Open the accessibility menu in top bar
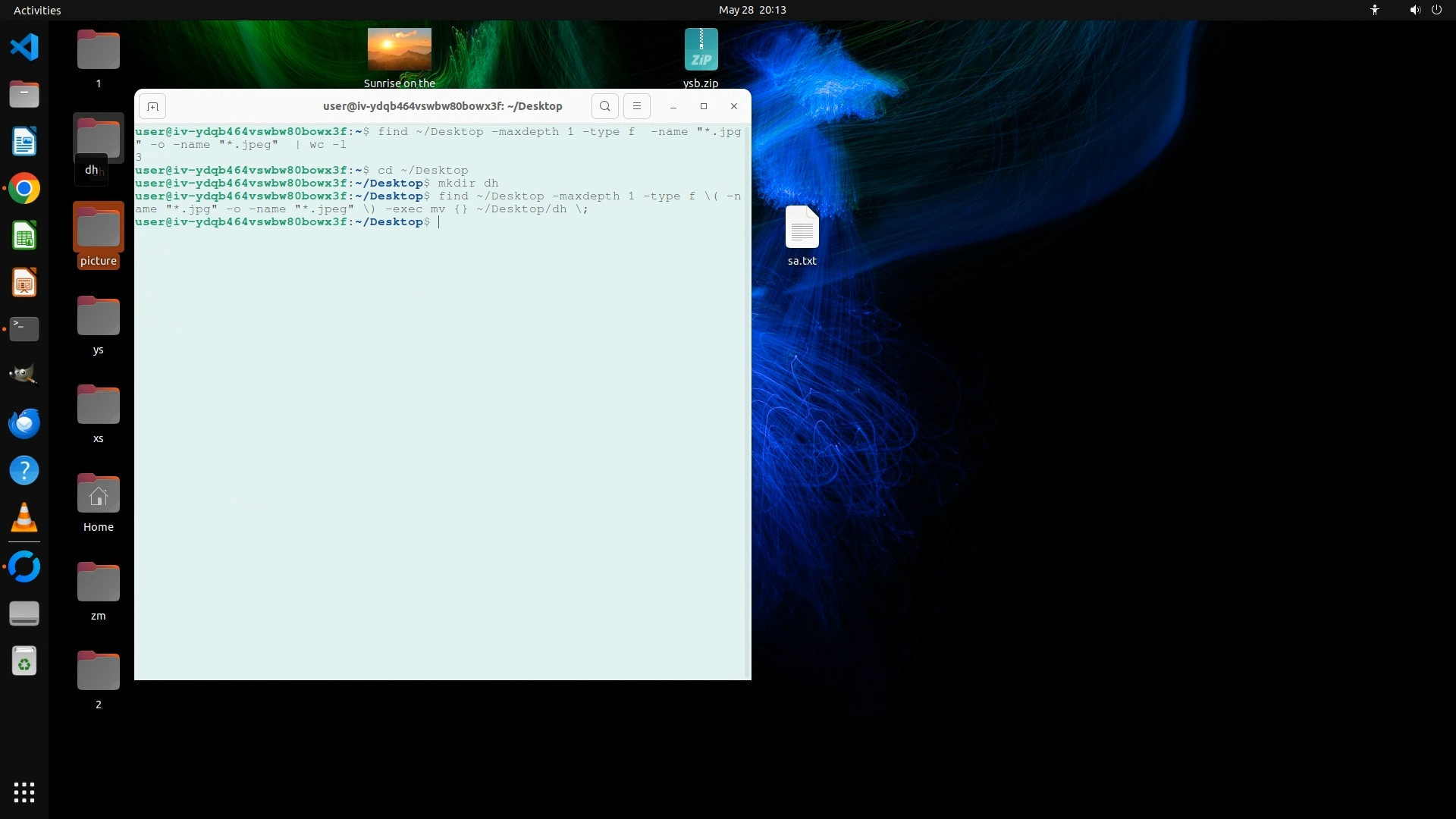The image size is (1456, 819). click(1374, 10)
